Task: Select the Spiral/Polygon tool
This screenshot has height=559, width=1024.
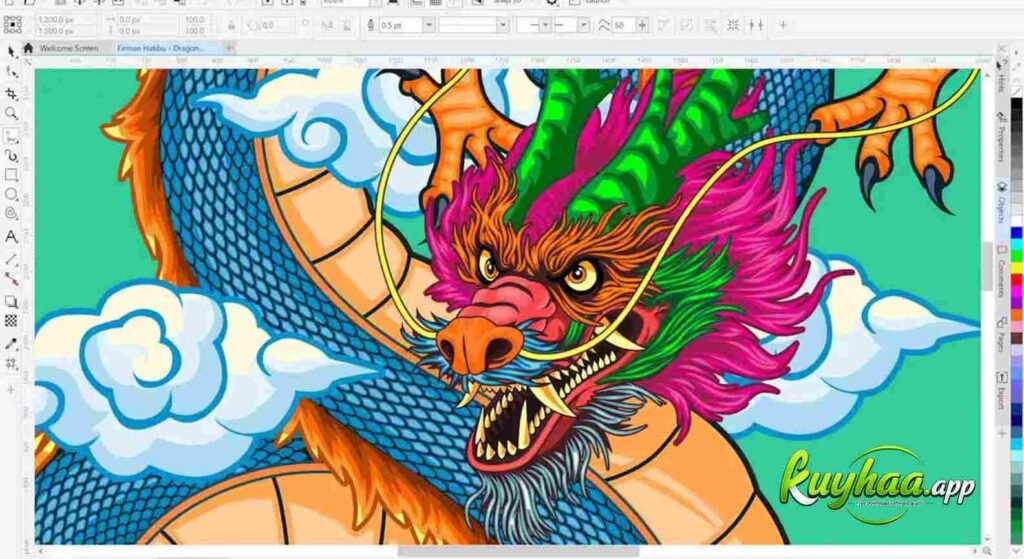Action: coord(11,214)
